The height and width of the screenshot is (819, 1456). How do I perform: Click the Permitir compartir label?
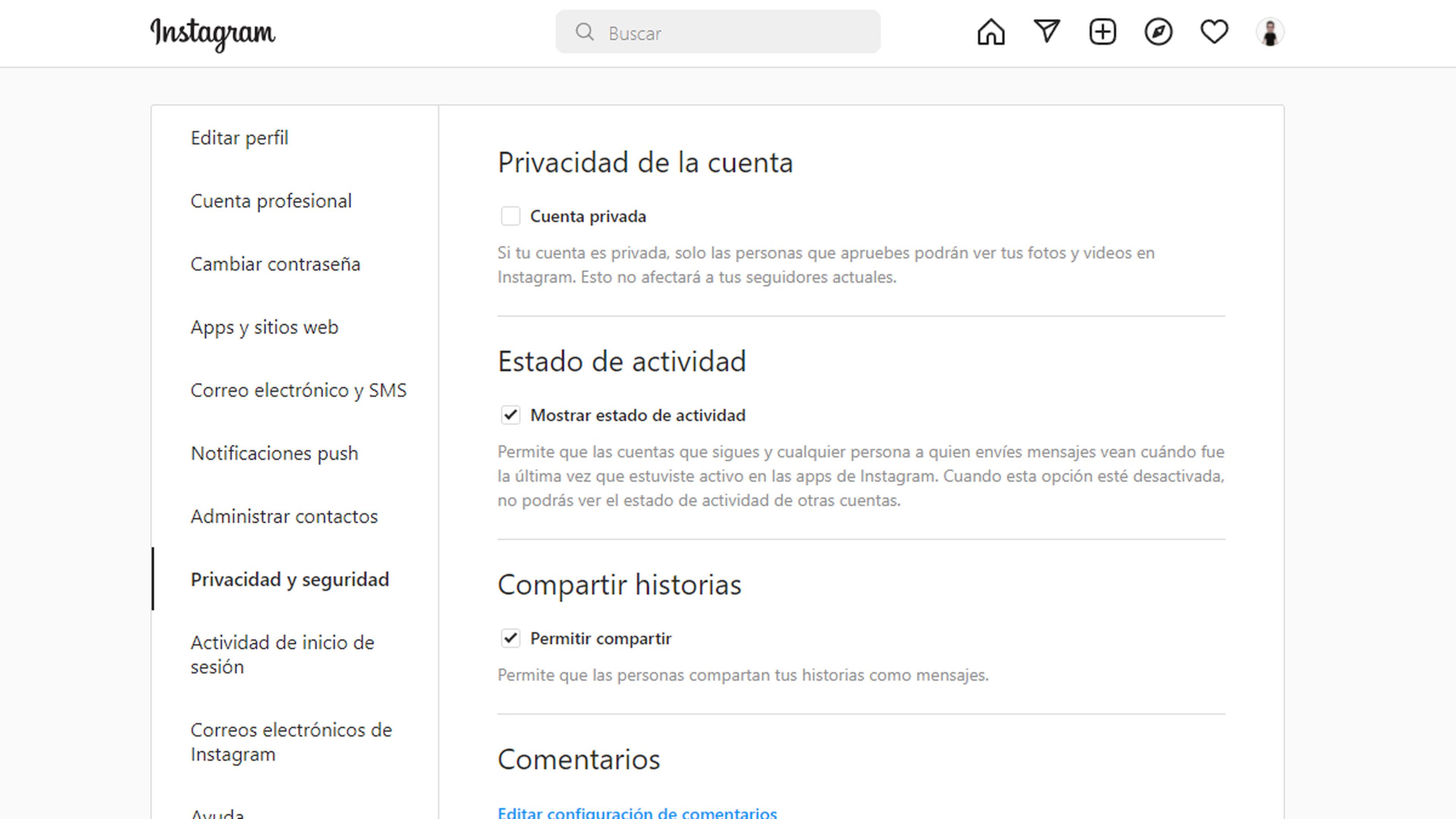coord(600,638)
